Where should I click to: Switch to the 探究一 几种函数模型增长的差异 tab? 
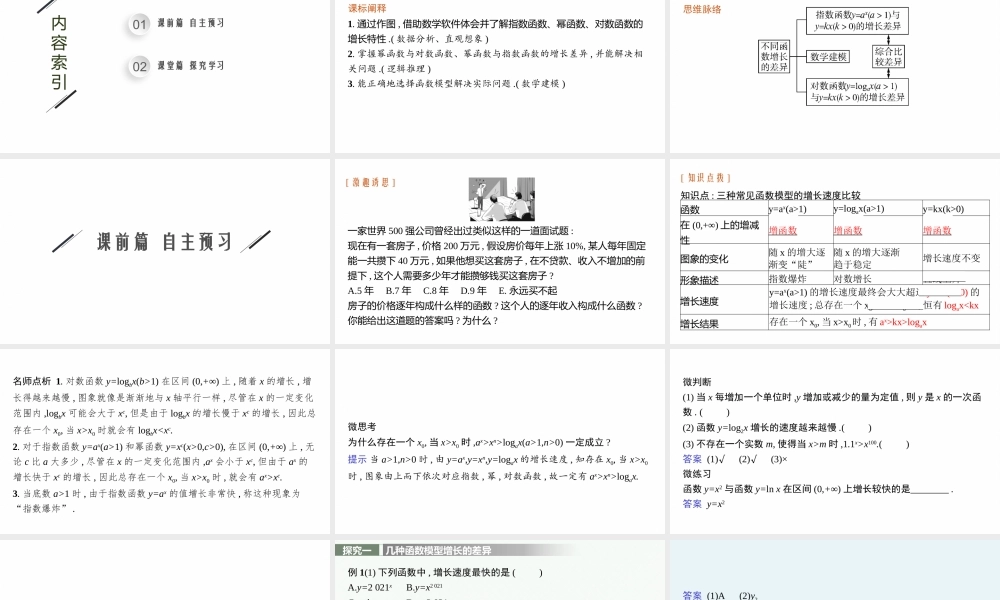420,550
